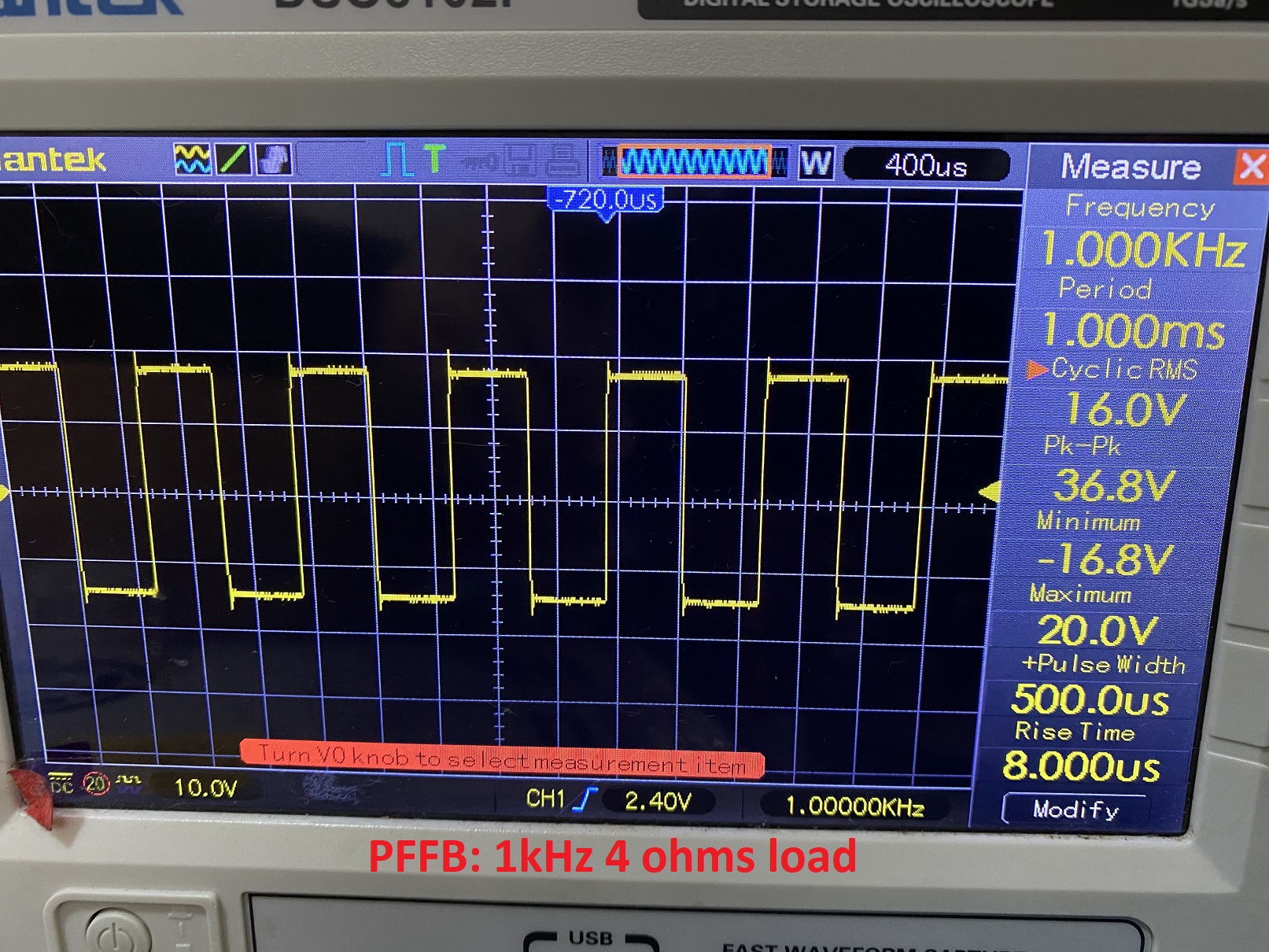The height and width of the screenshot is (952, 1269).
Task: Click the greyed-out save disk icon
Action: pos(521,161)
